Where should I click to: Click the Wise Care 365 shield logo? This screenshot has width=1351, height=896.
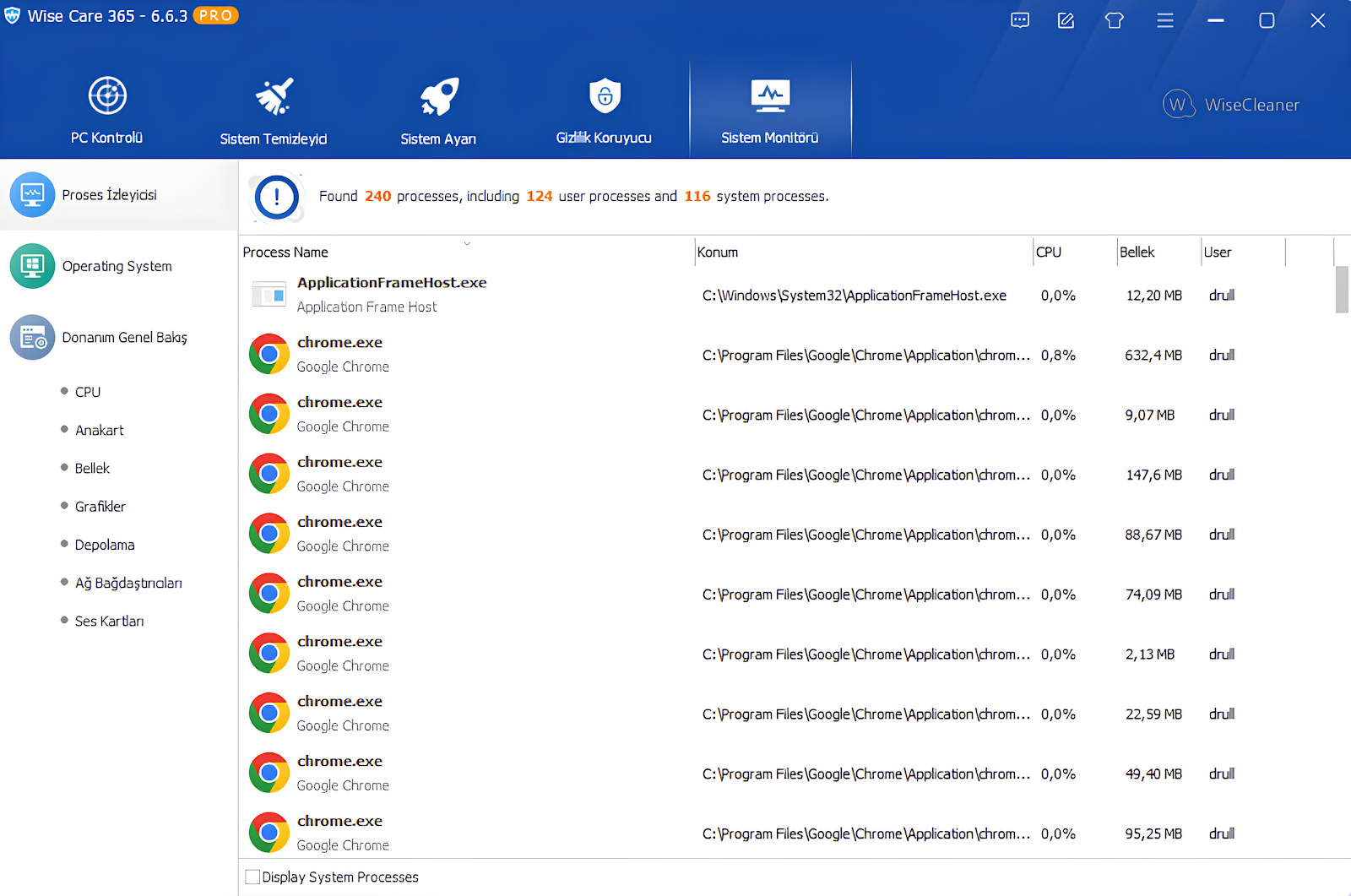(x=12, y=16)
